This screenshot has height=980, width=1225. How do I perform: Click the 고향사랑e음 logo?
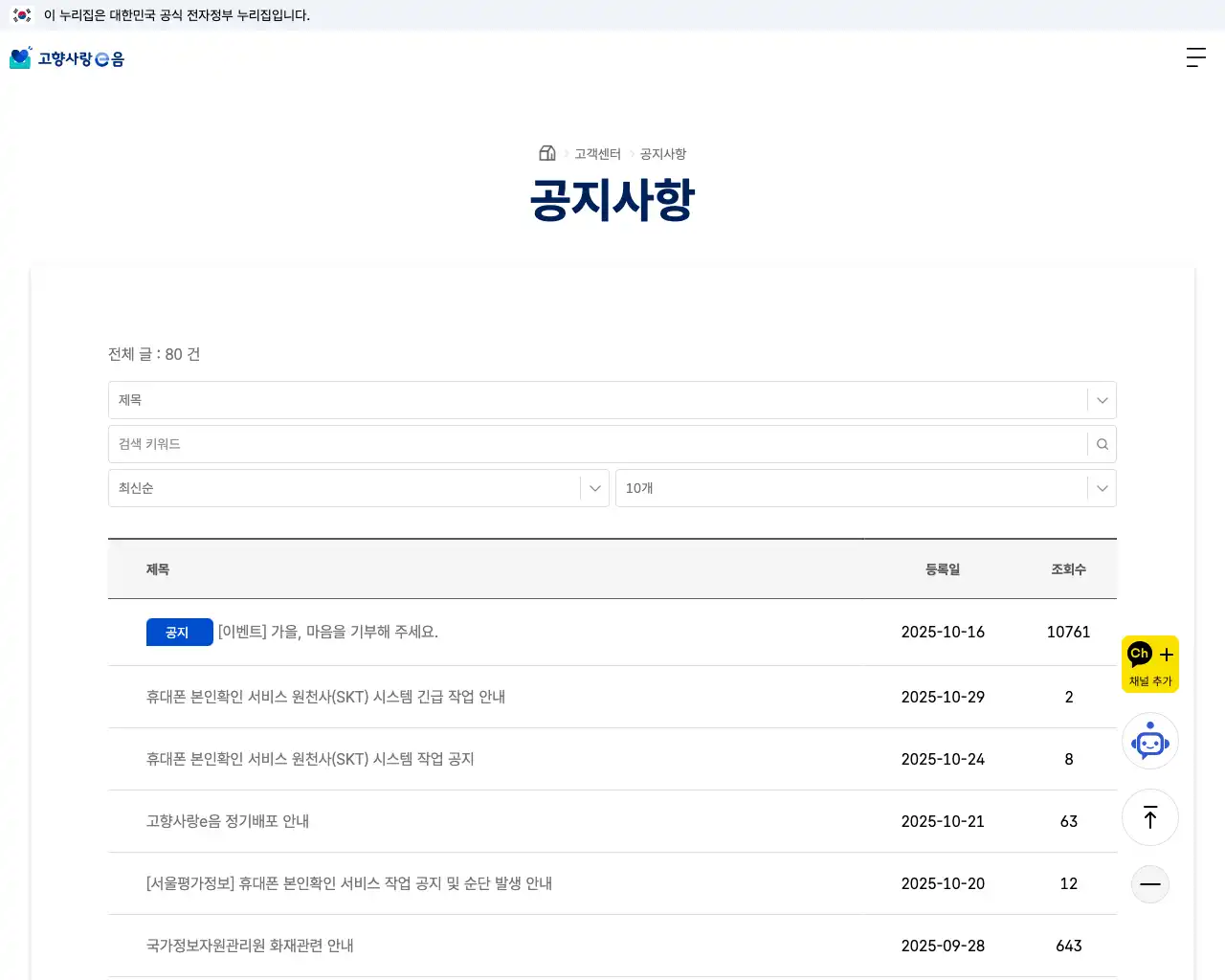click(x=66, y=57)
